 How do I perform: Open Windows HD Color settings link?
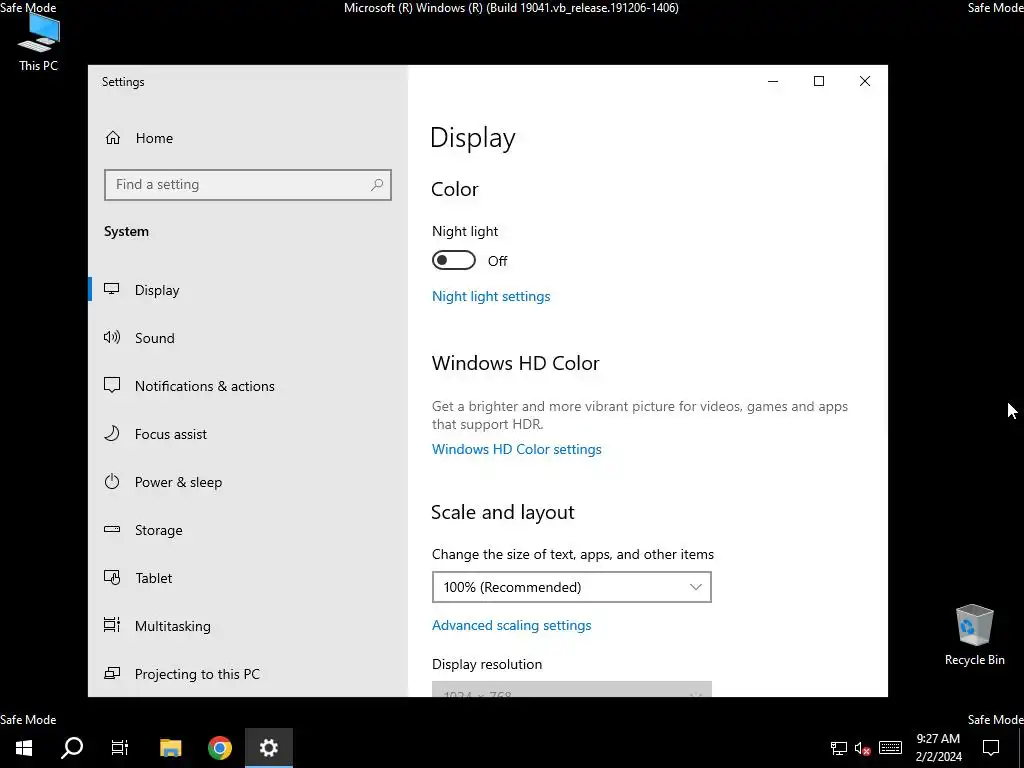517,449
